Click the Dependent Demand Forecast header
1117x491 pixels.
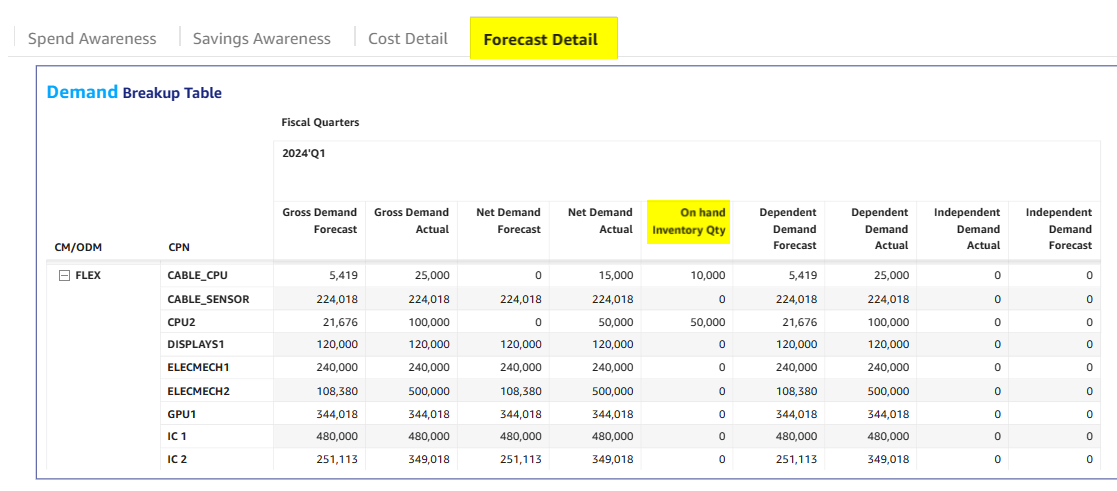[787, 229]
